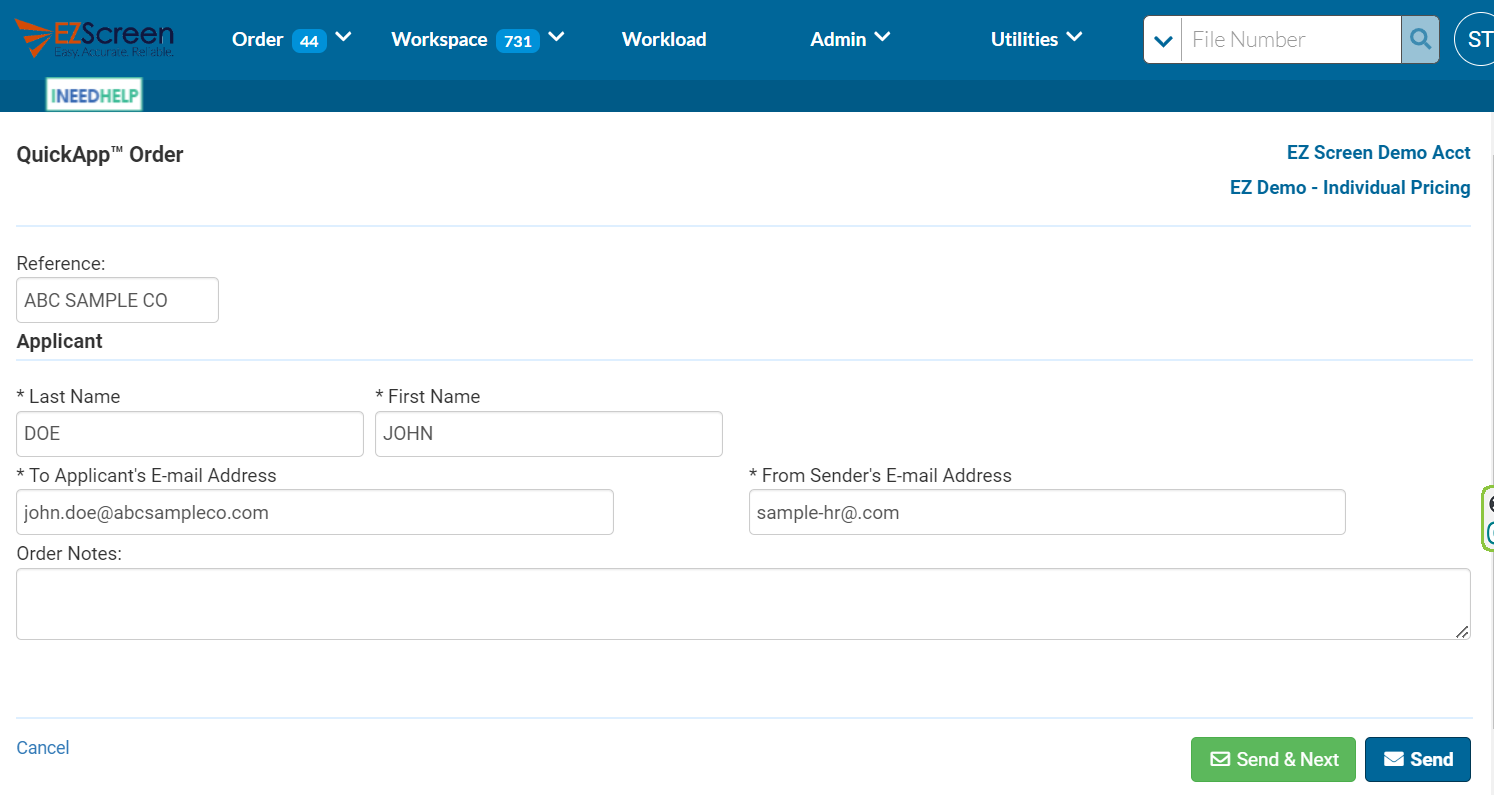Expand the Order dropdown menu
This screenshot has height=795, width=1494.
click(x=343, y=37)
